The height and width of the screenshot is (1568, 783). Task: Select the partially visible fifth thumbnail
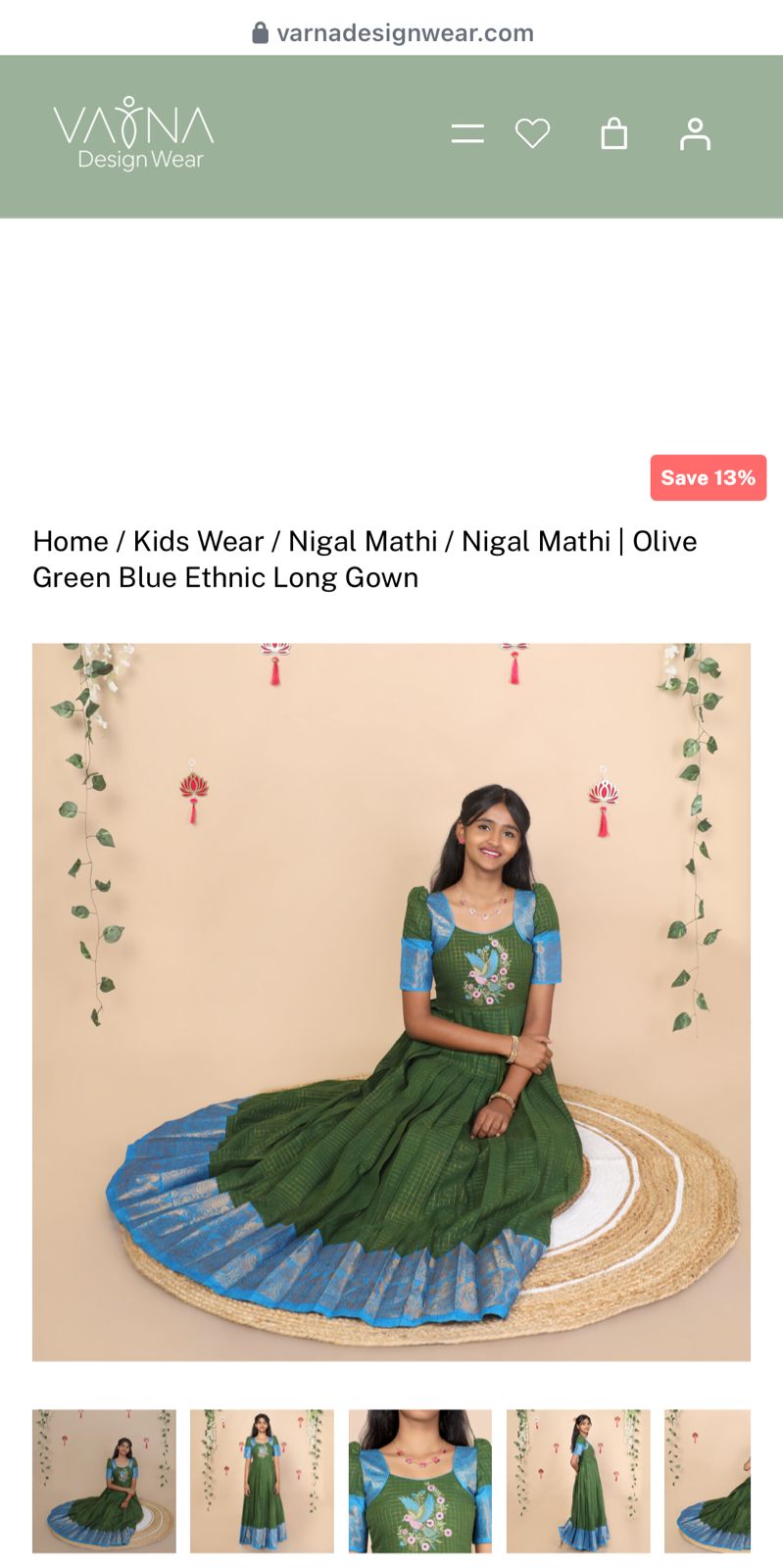pyautogui.click(x=708, y=1482)
